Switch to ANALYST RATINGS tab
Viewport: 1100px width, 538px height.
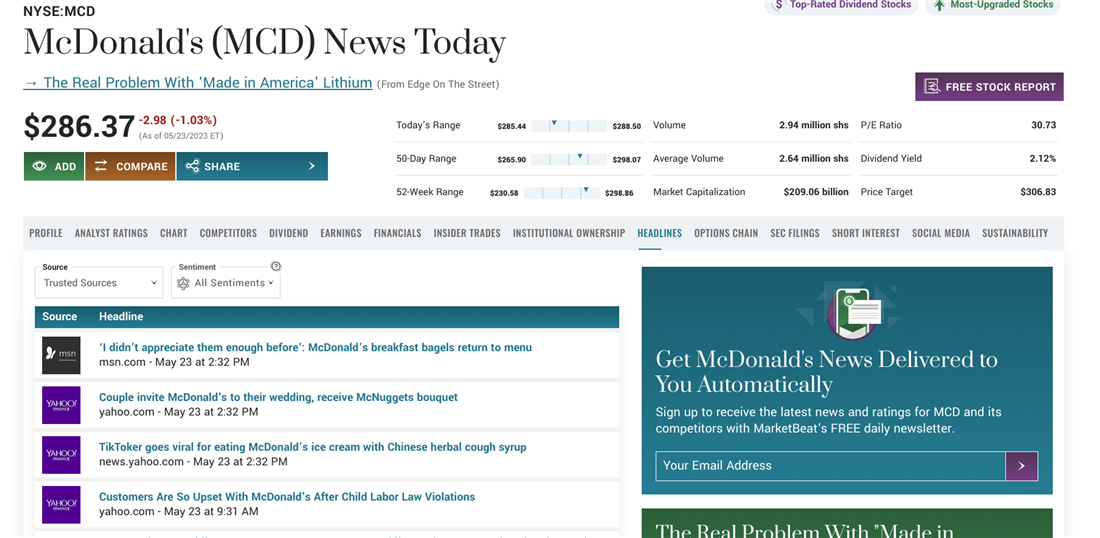point(111,233)
